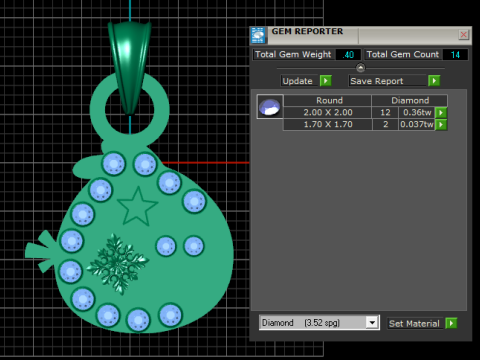This screenshot has width=480, height=360.
Task: Click the Diamond column header
Action: pyautogui.click(x=410, y=100)
